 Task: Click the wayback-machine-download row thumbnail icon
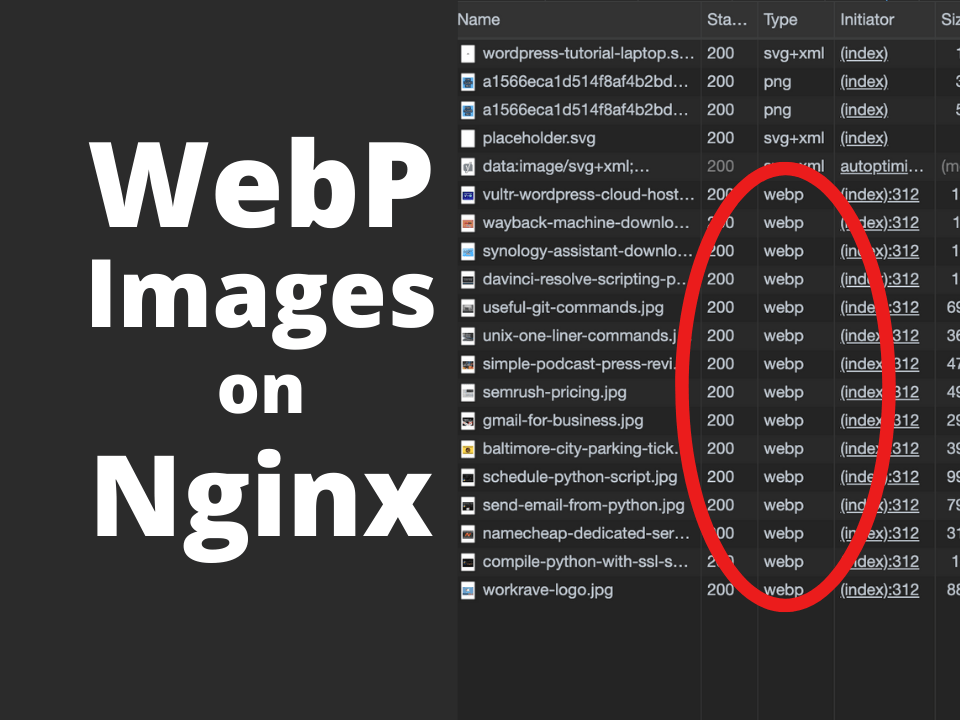(x=467, y=222)
